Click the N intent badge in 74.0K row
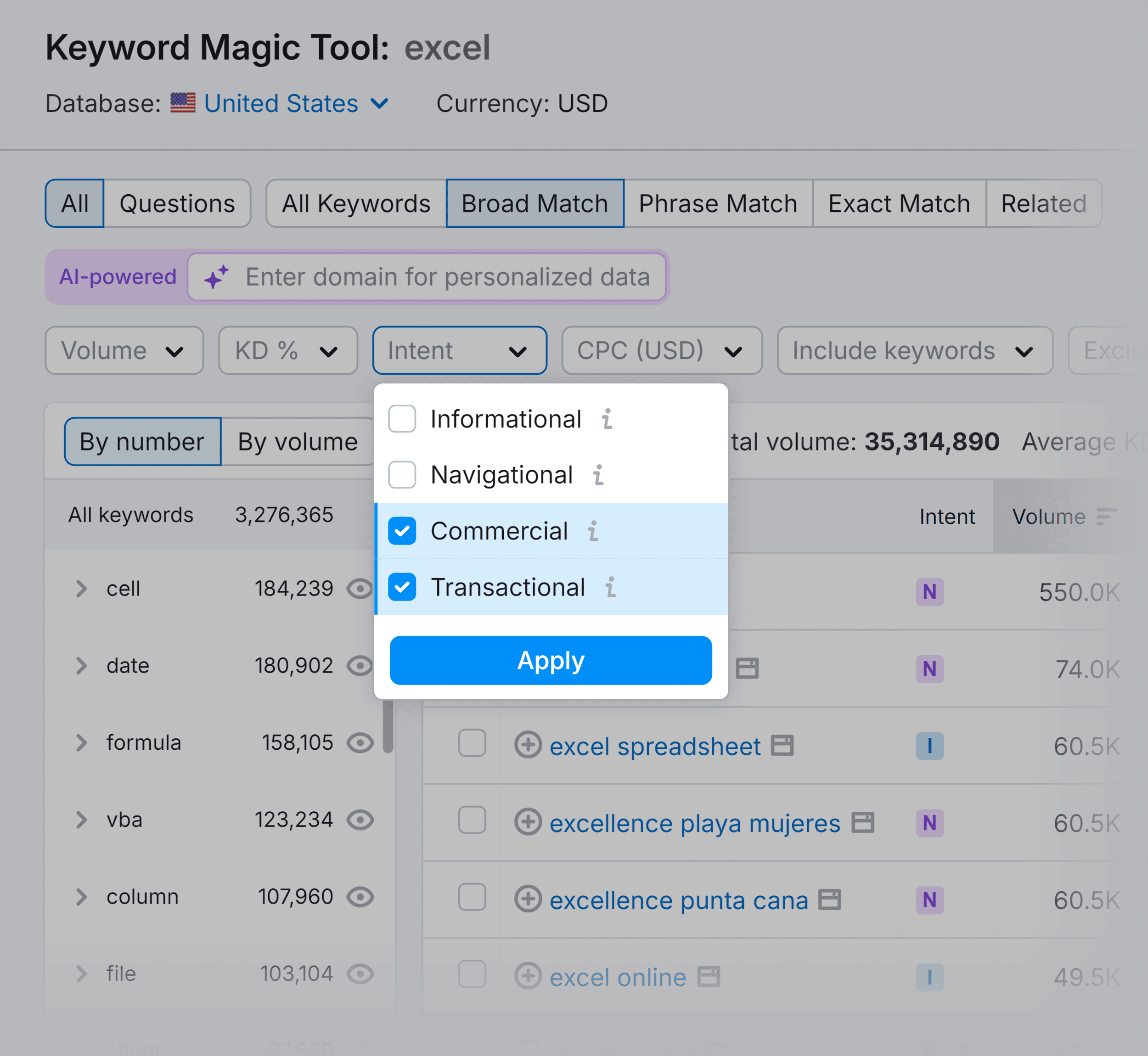Image resolution: width=1148 pixels, height=1056 pixels. coord(929,668)
